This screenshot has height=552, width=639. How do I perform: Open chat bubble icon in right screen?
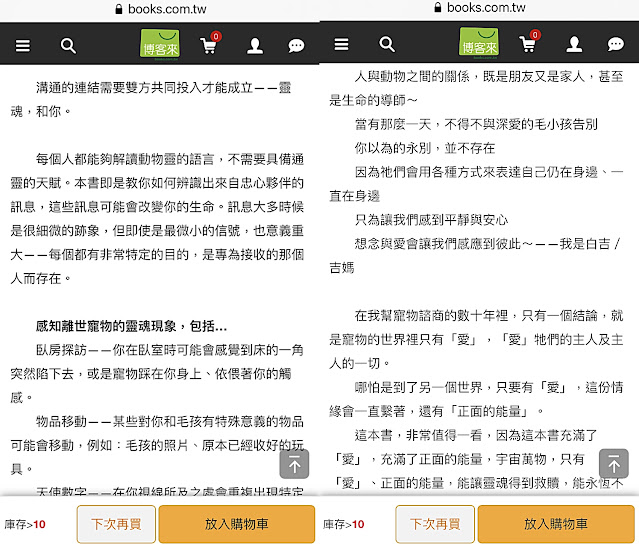coord(615,44)
